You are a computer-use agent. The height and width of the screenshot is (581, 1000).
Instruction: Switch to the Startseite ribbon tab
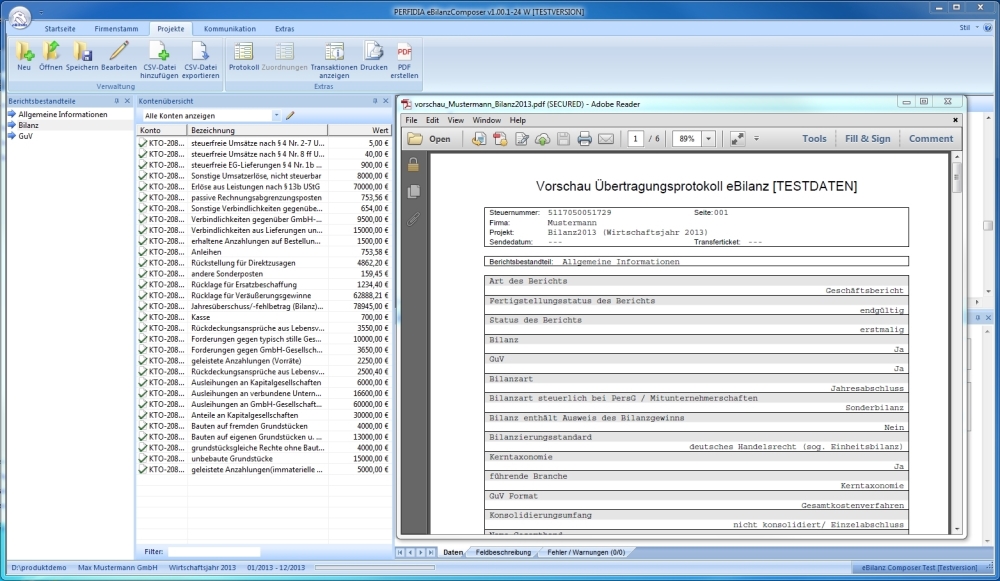click(60, 29)
